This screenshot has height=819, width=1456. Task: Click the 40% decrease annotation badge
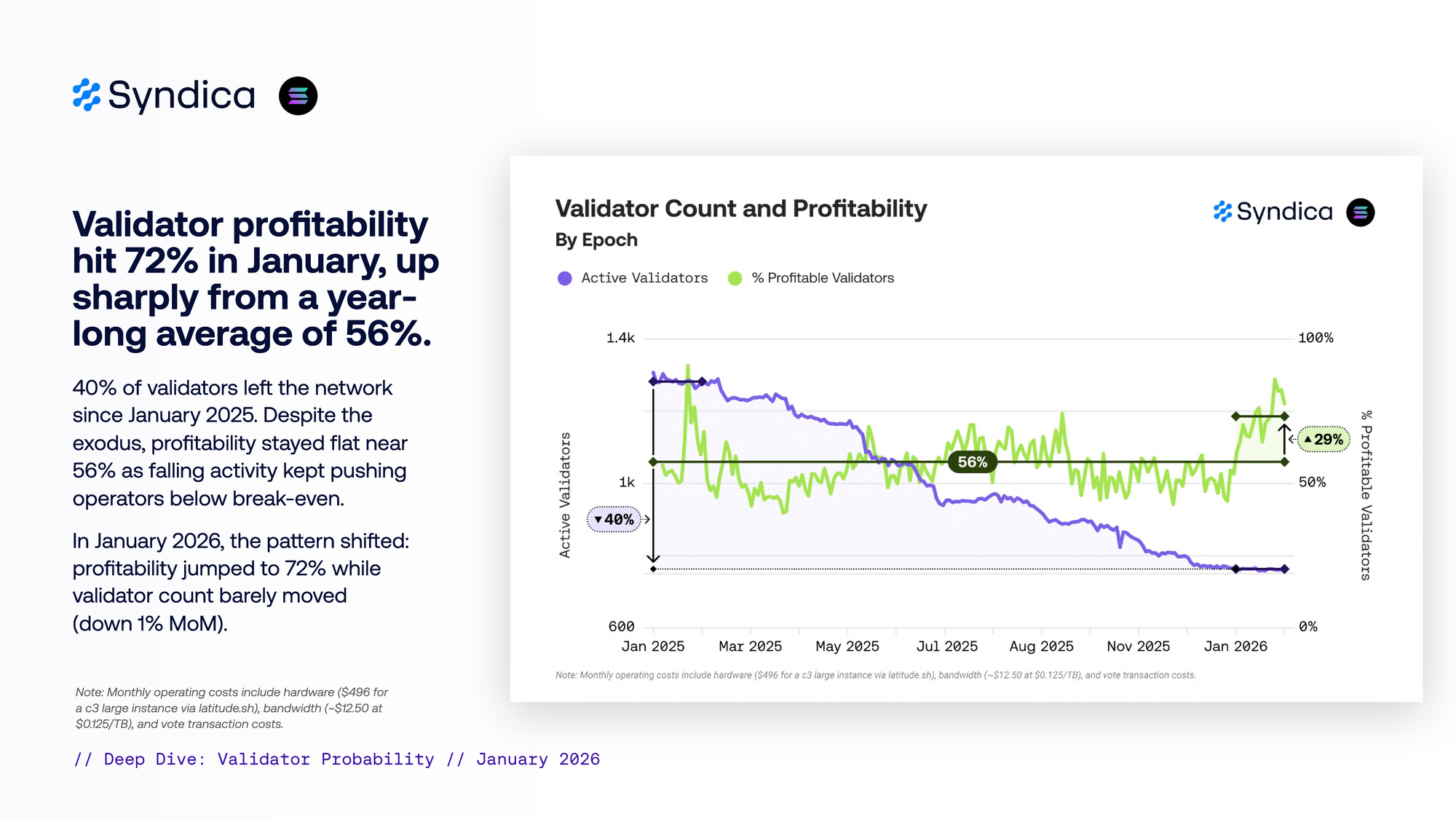tap(614, 520)
